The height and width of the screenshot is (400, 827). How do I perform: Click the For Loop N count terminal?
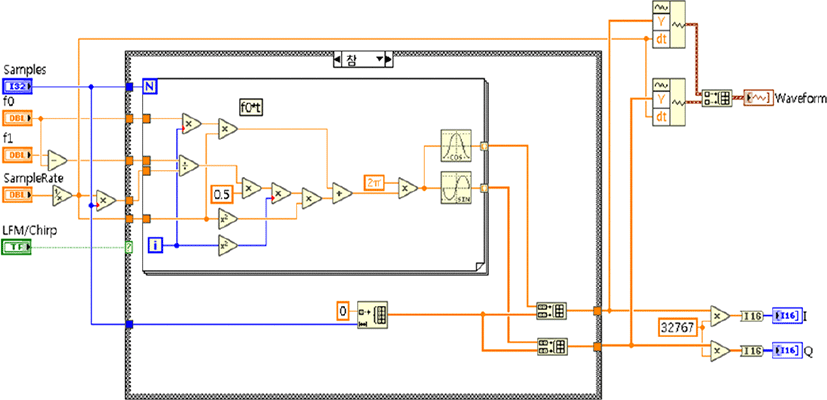tap(150, 87)
